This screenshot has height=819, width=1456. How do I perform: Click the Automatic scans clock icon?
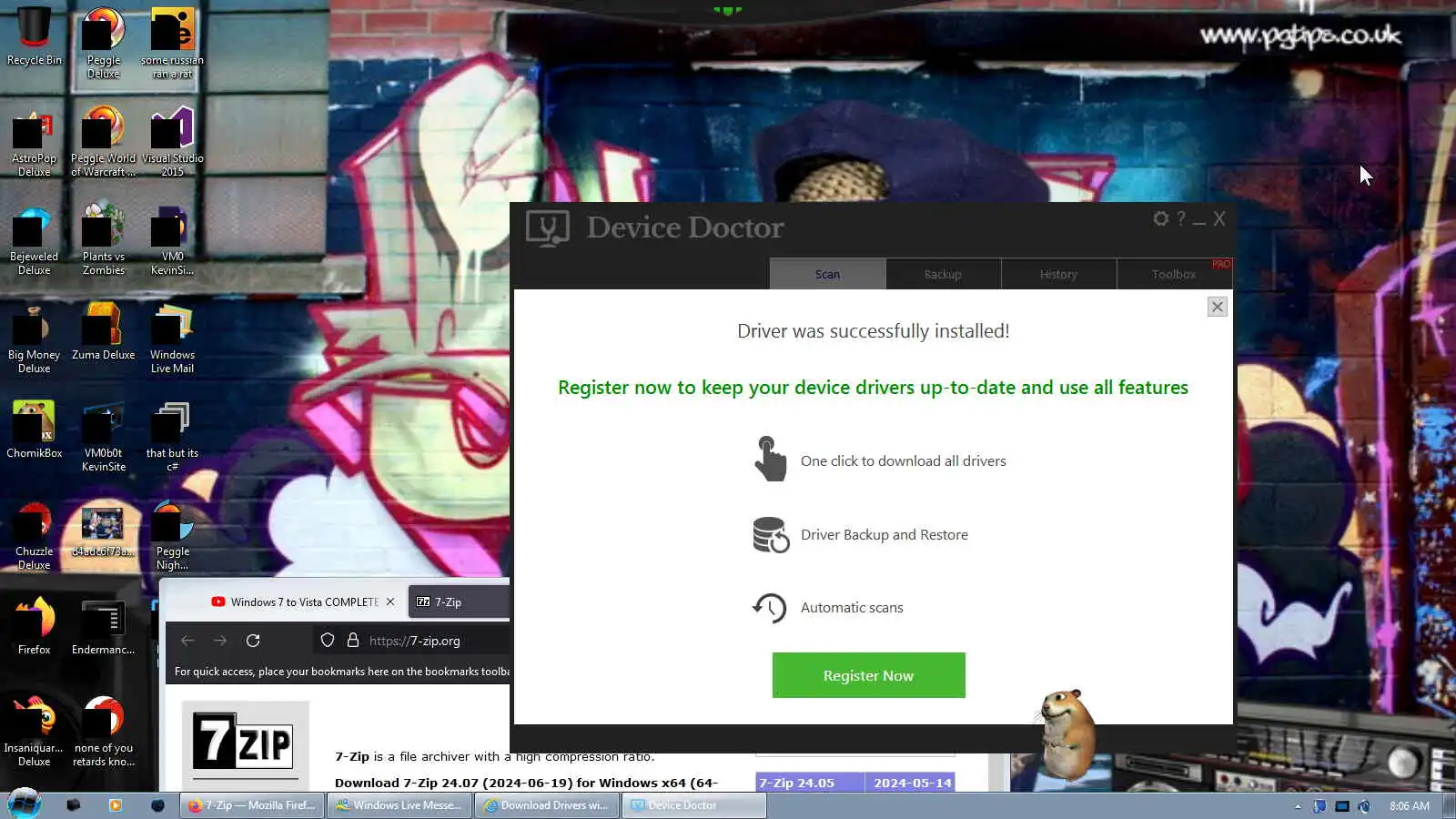tap(770, 607)
